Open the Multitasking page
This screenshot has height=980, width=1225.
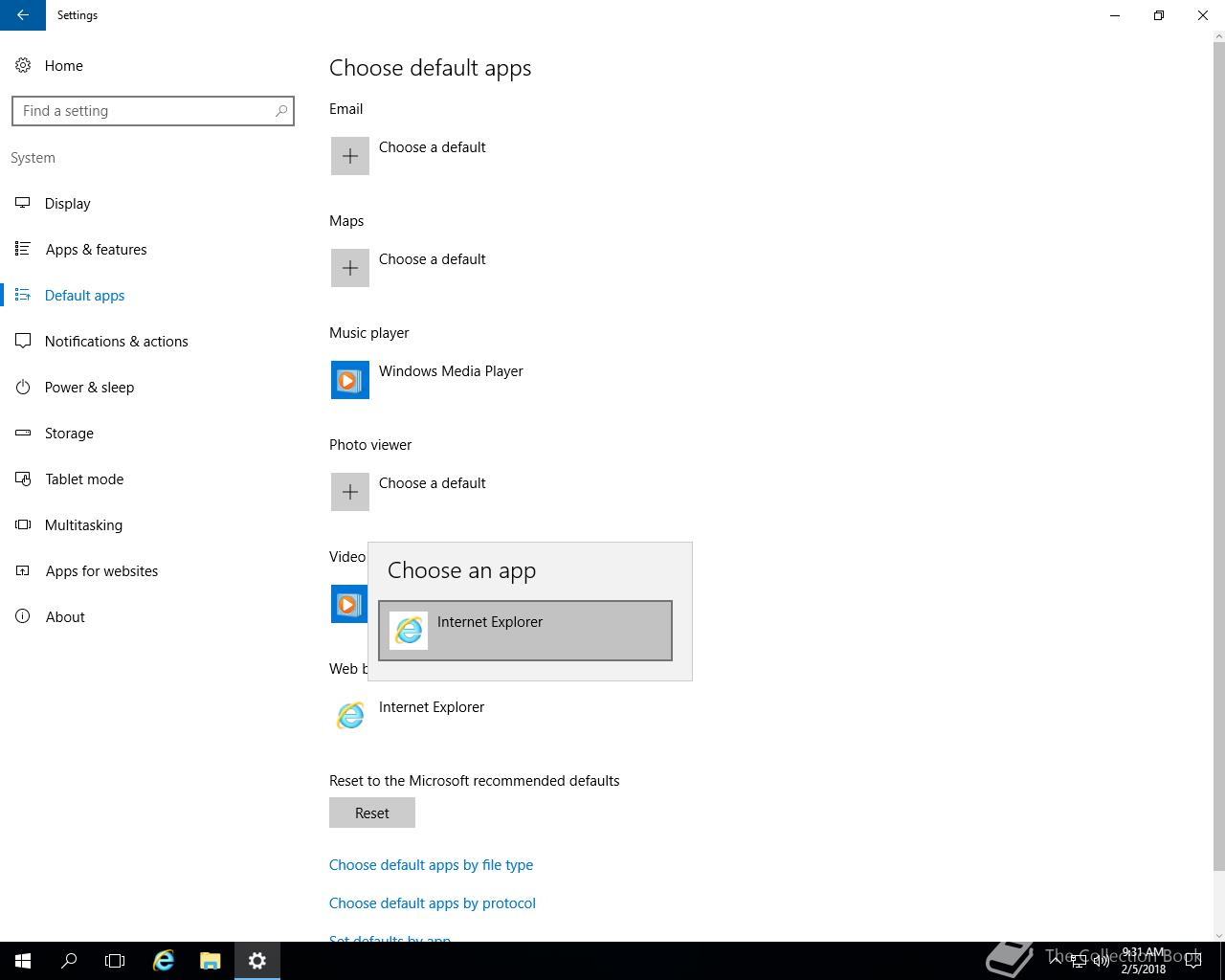[83, 525]
